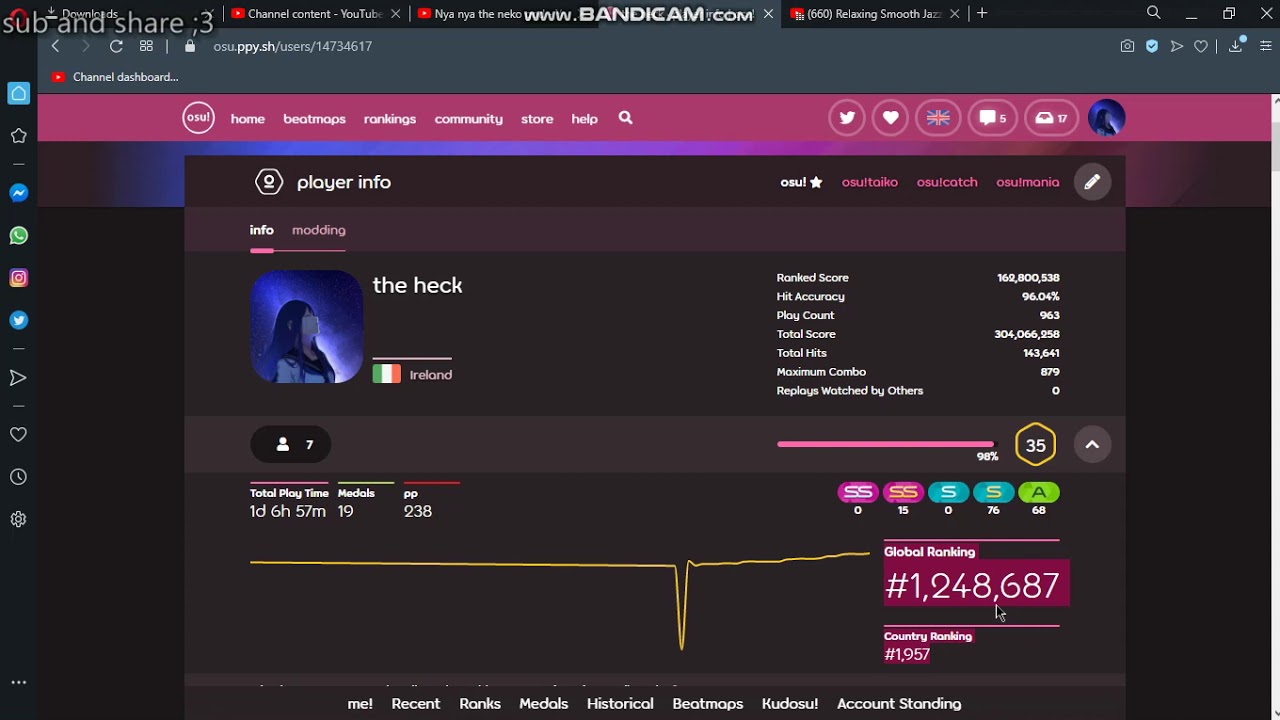The width and height of the screenshot is (1280, 720).
Task: Click the player info circle icon
Action: point(269,182)
